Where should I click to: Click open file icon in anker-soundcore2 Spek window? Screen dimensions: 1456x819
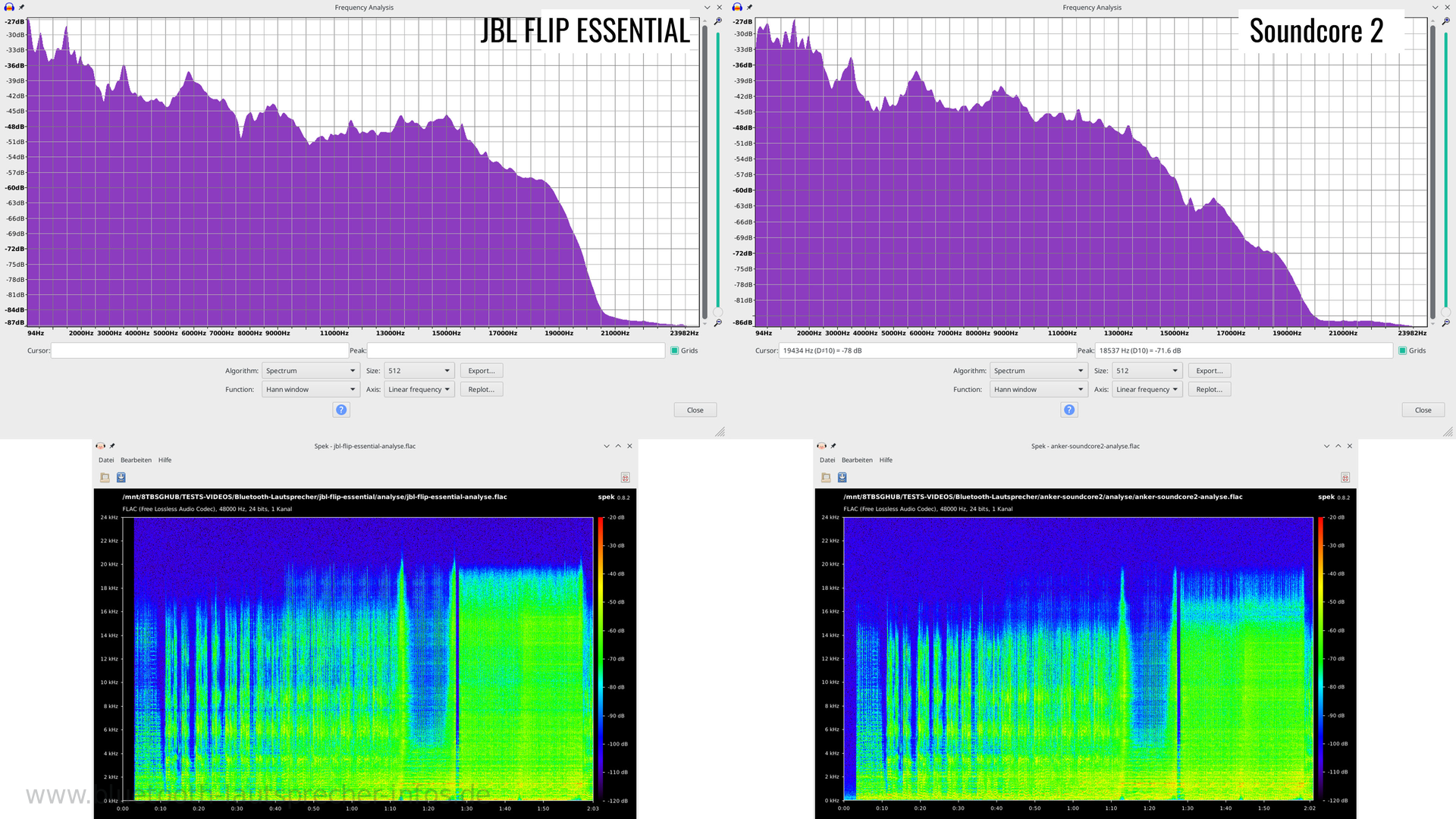click(826, 477)
